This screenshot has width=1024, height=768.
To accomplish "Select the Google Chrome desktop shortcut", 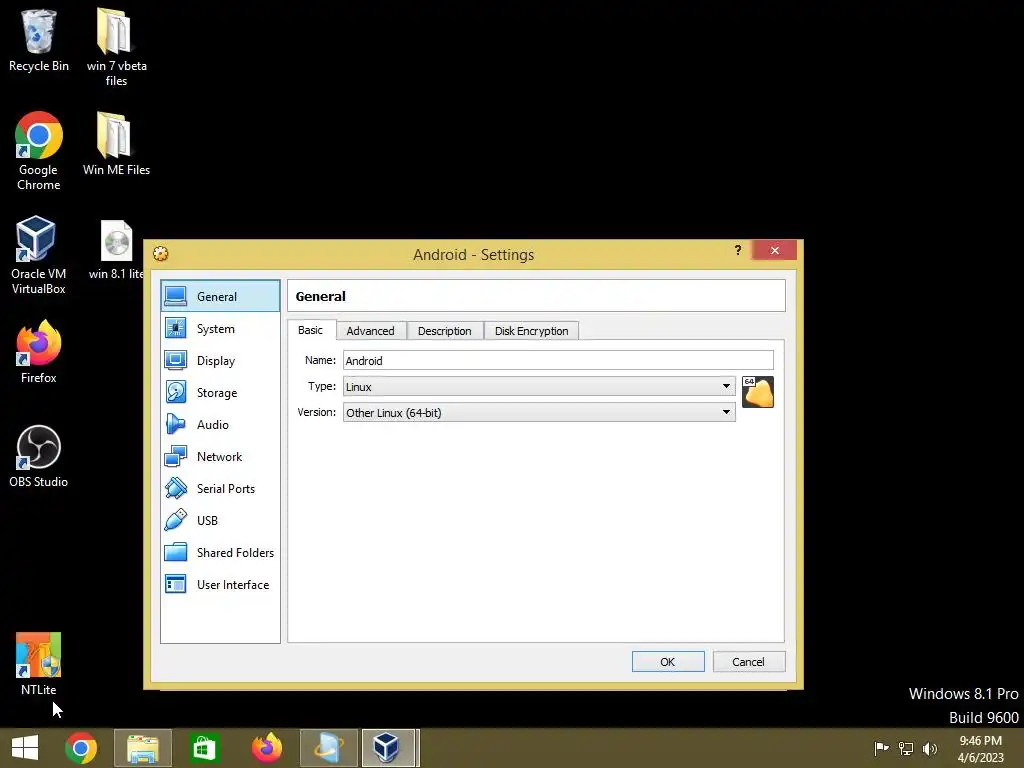I will 39,152.
